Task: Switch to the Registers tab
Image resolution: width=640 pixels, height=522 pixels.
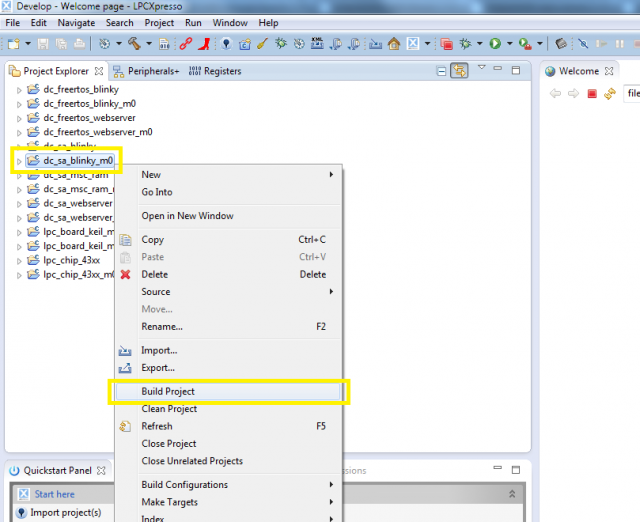Action: point(215,71)
